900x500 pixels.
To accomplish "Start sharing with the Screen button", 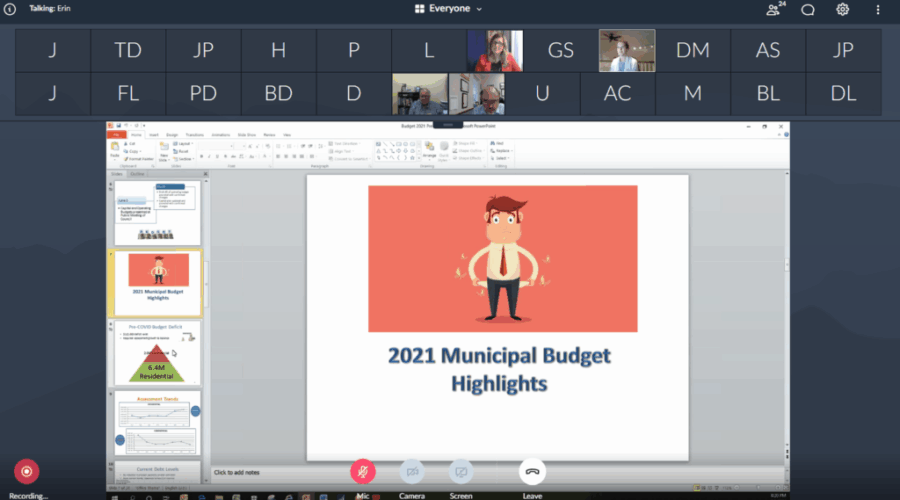I will coord(460,470).
